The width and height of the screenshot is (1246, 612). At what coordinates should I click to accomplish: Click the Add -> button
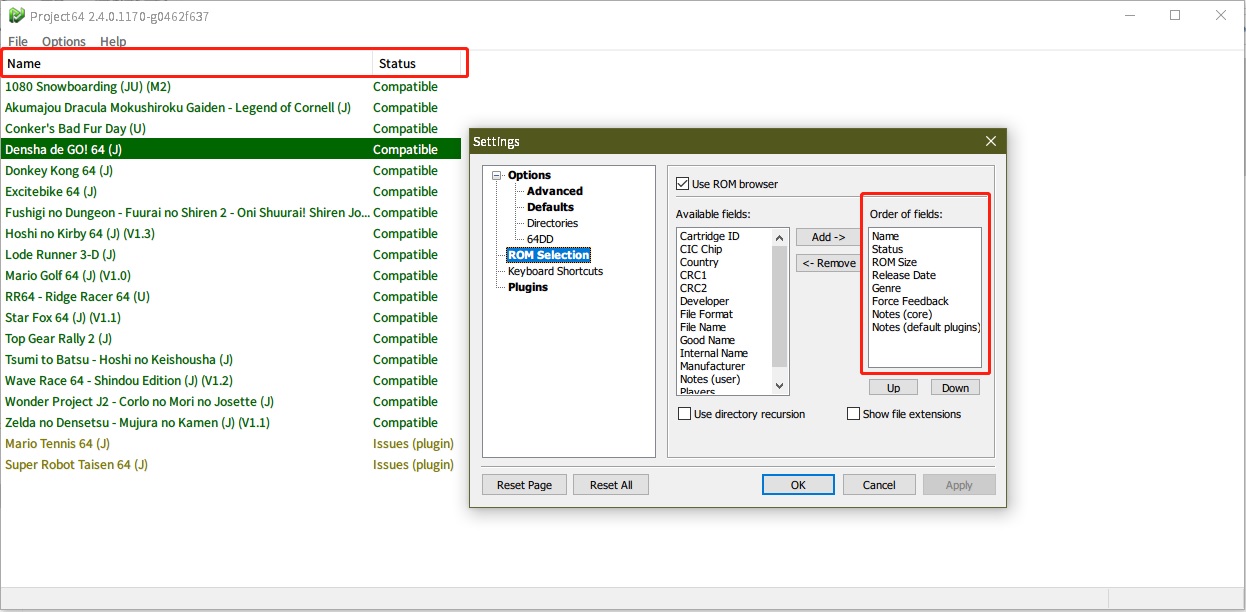(827, 236)
